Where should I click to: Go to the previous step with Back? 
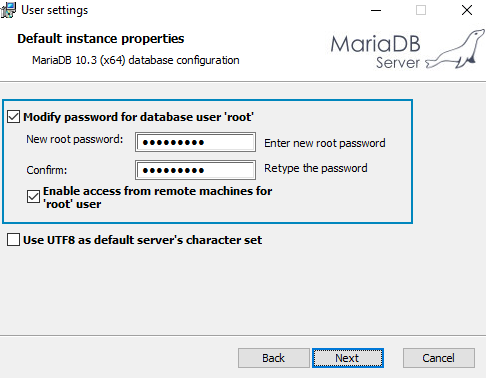point(274,358)
